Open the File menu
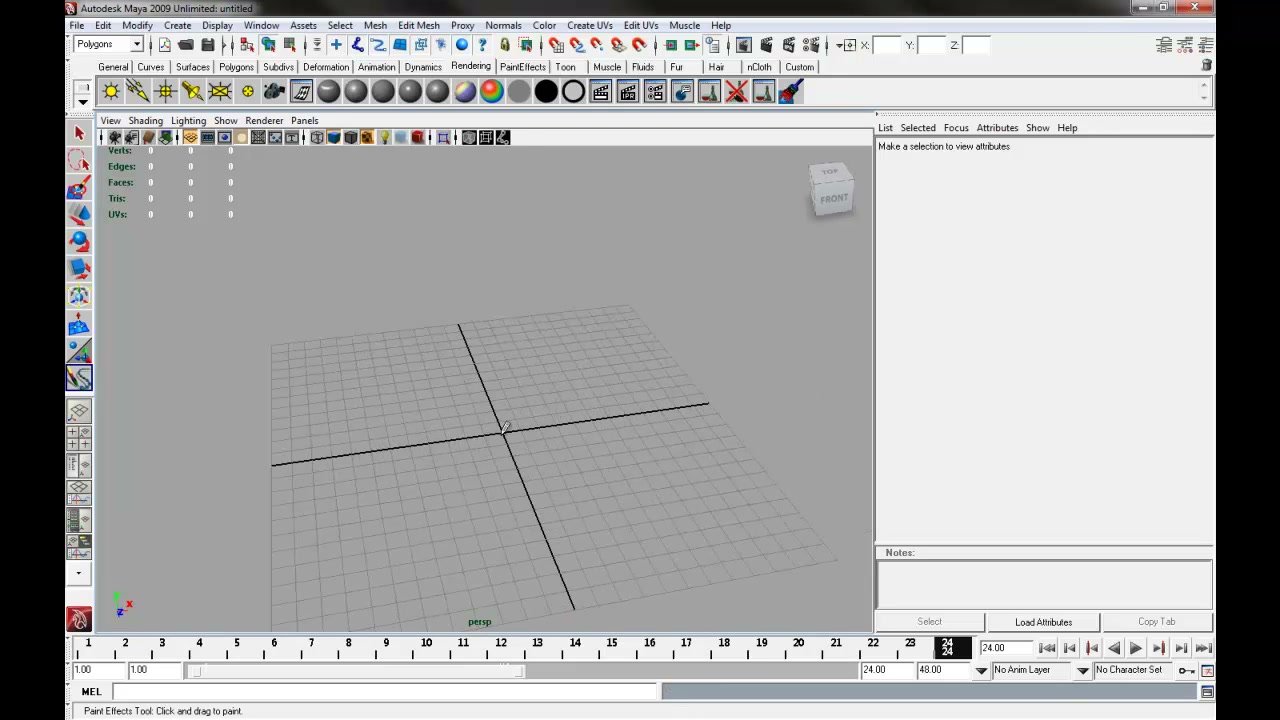 click(77, 25)
